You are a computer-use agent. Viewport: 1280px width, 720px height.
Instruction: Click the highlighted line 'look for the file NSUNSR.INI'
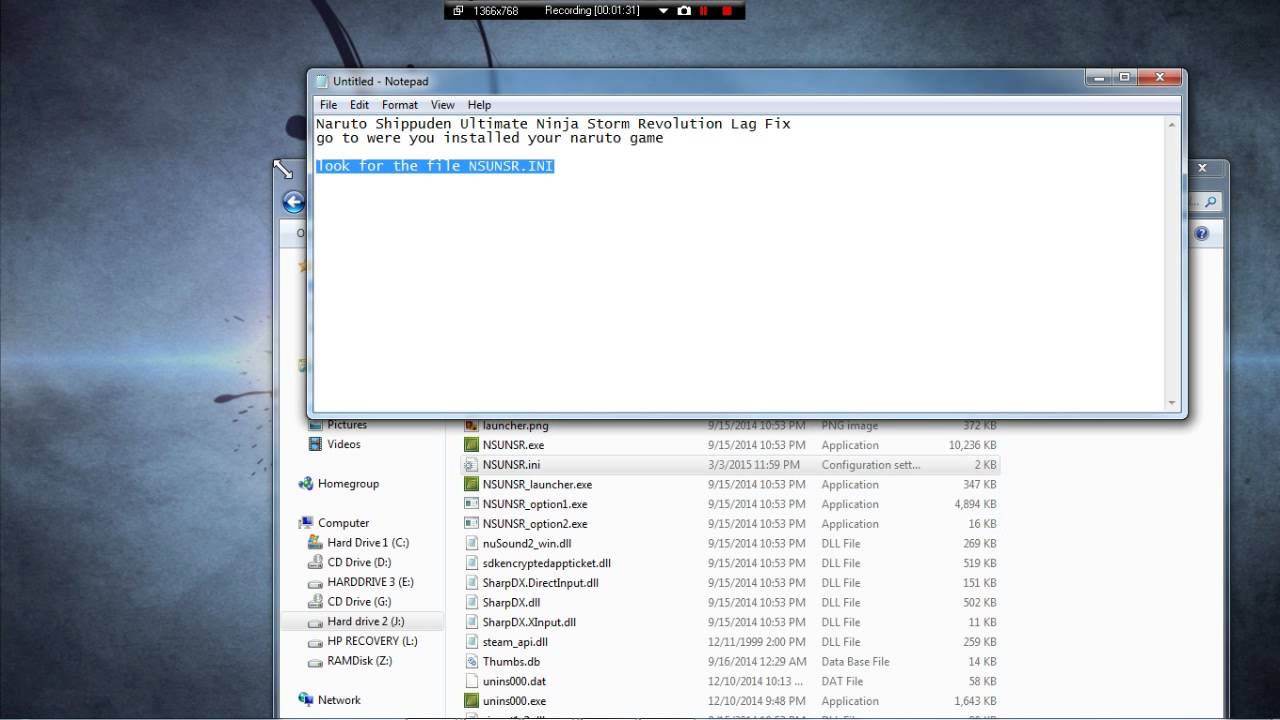435,166
